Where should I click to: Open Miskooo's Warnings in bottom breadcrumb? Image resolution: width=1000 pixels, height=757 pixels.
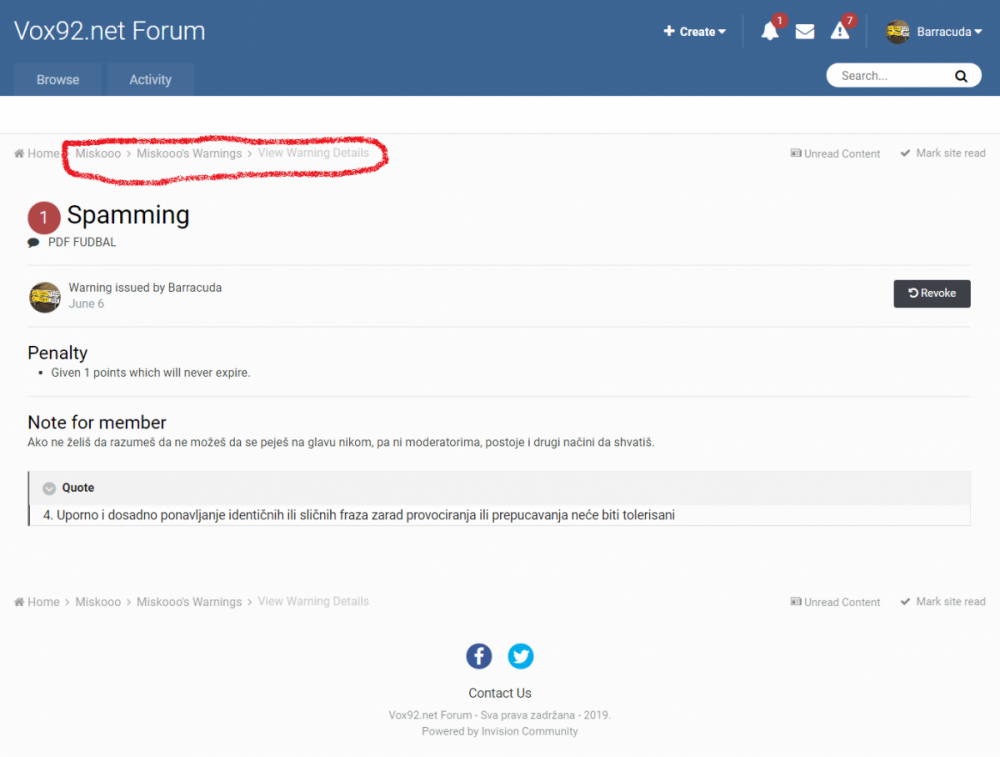(189, 602)
